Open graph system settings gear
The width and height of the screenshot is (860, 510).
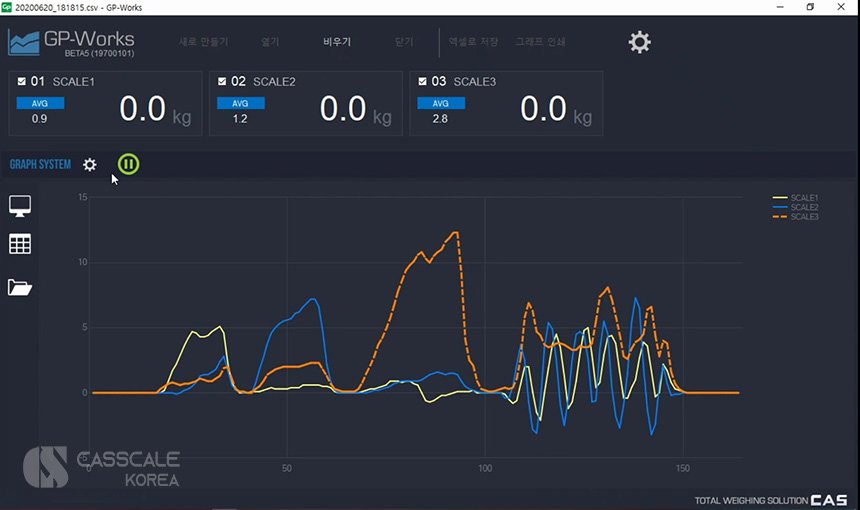point(90,164)
